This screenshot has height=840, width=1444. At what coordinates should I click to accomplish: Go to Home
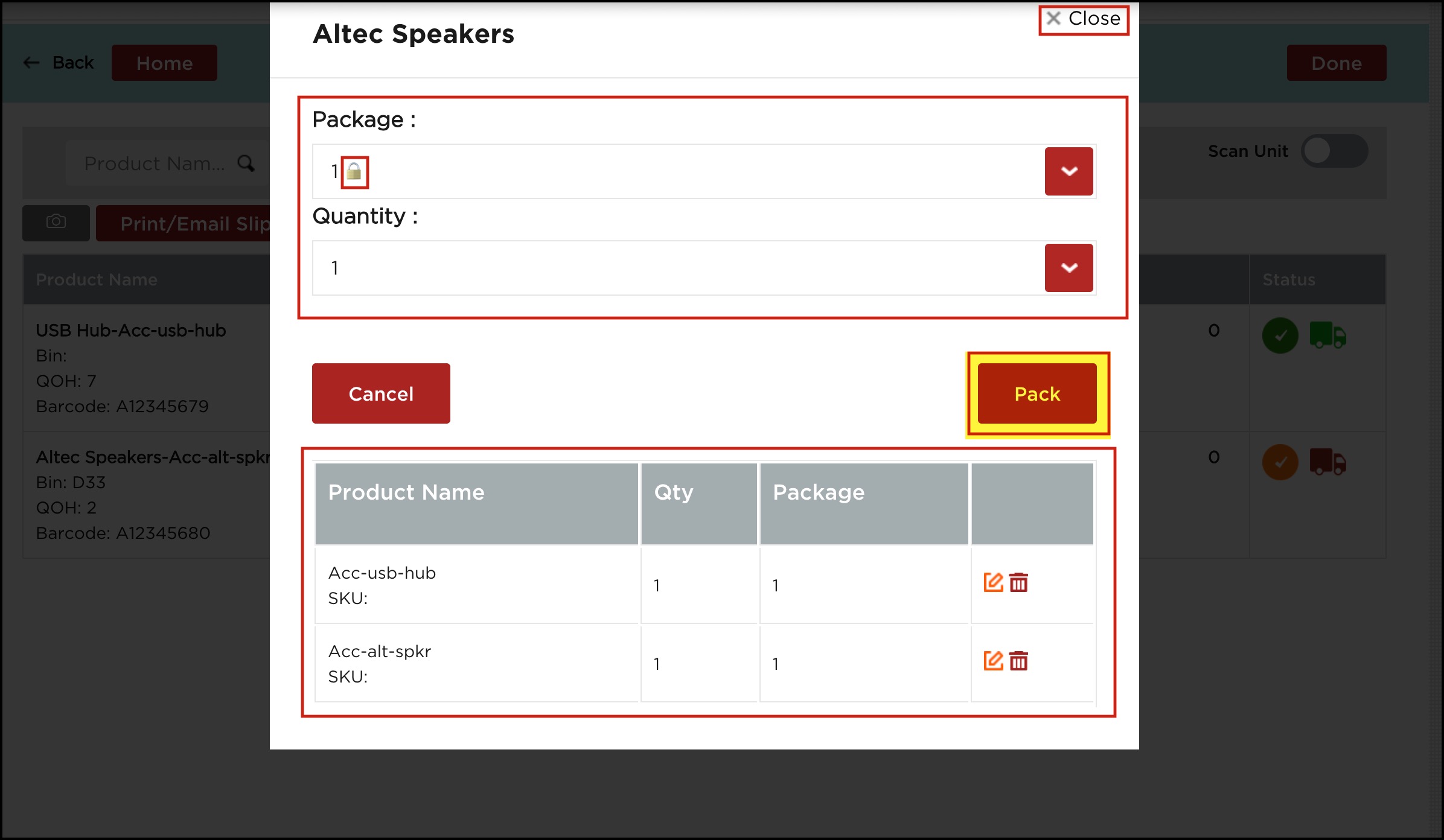(164, 63)
